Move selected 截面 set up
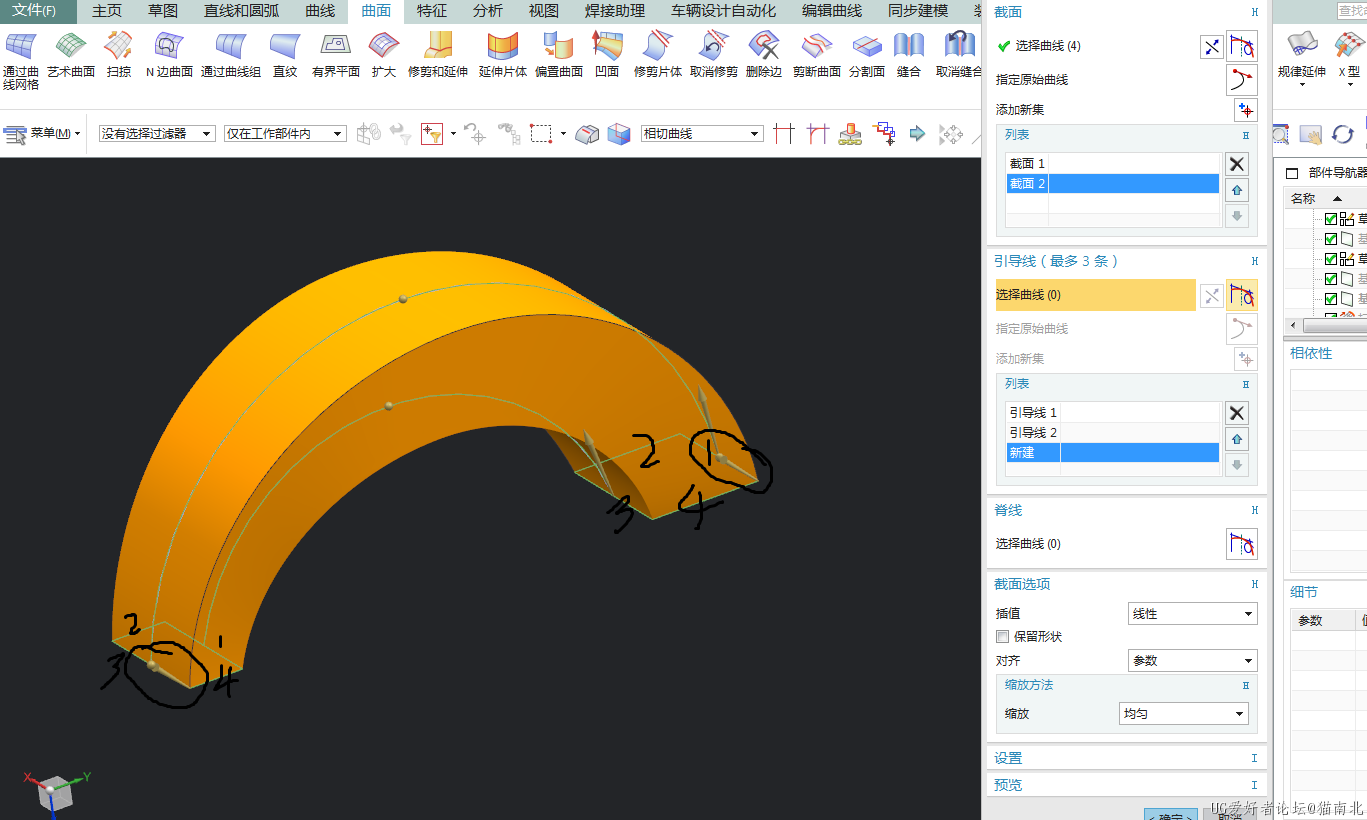The width and height of the screenshot is (1367, 820). click(1237, 190)
